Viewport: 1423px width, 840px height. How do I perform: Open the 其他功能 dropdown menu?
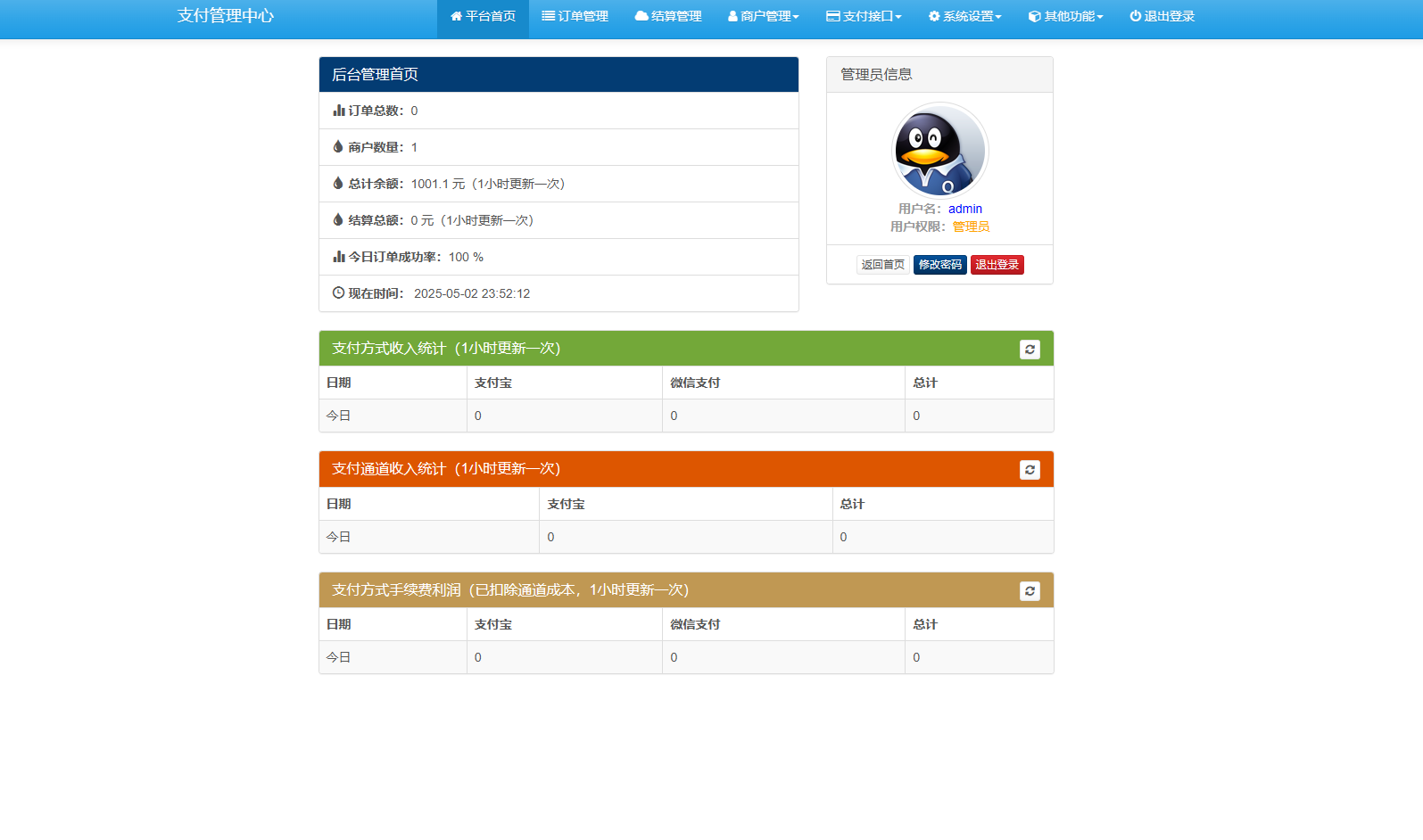(x=1065, y=16)
